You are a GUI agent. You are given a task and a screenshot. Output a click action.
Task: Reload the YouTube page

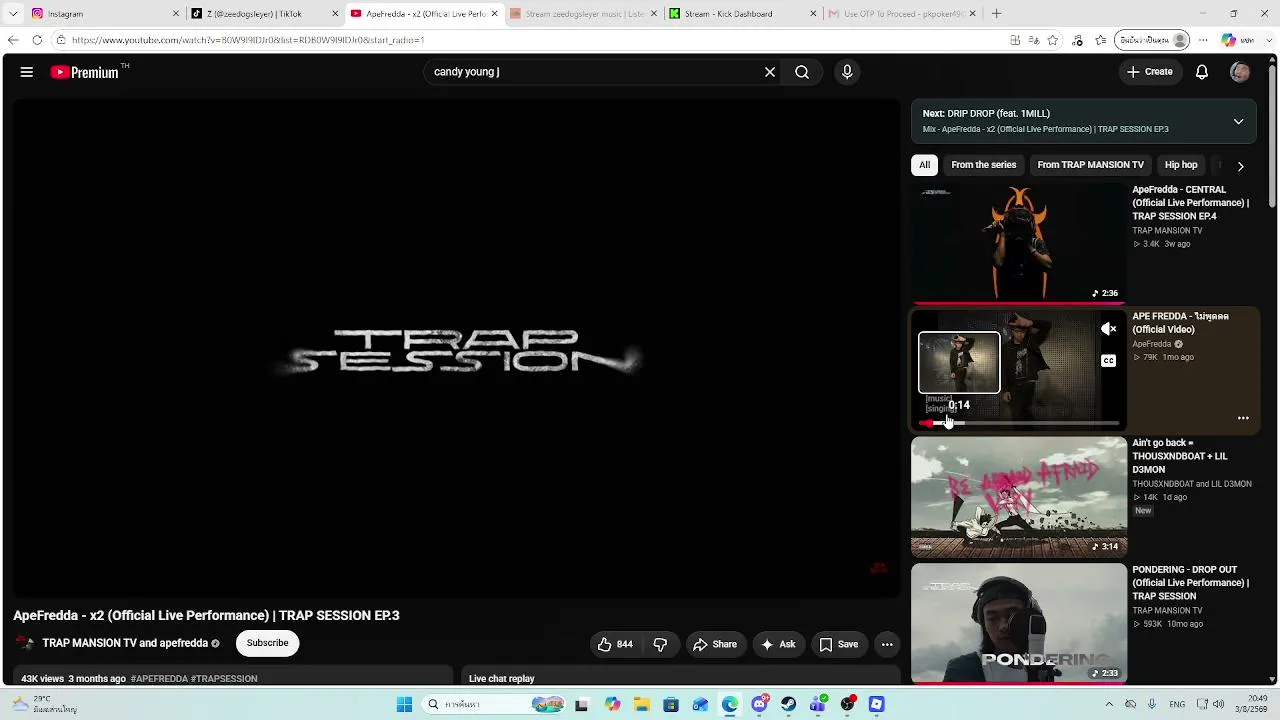[x=37, y=40]
